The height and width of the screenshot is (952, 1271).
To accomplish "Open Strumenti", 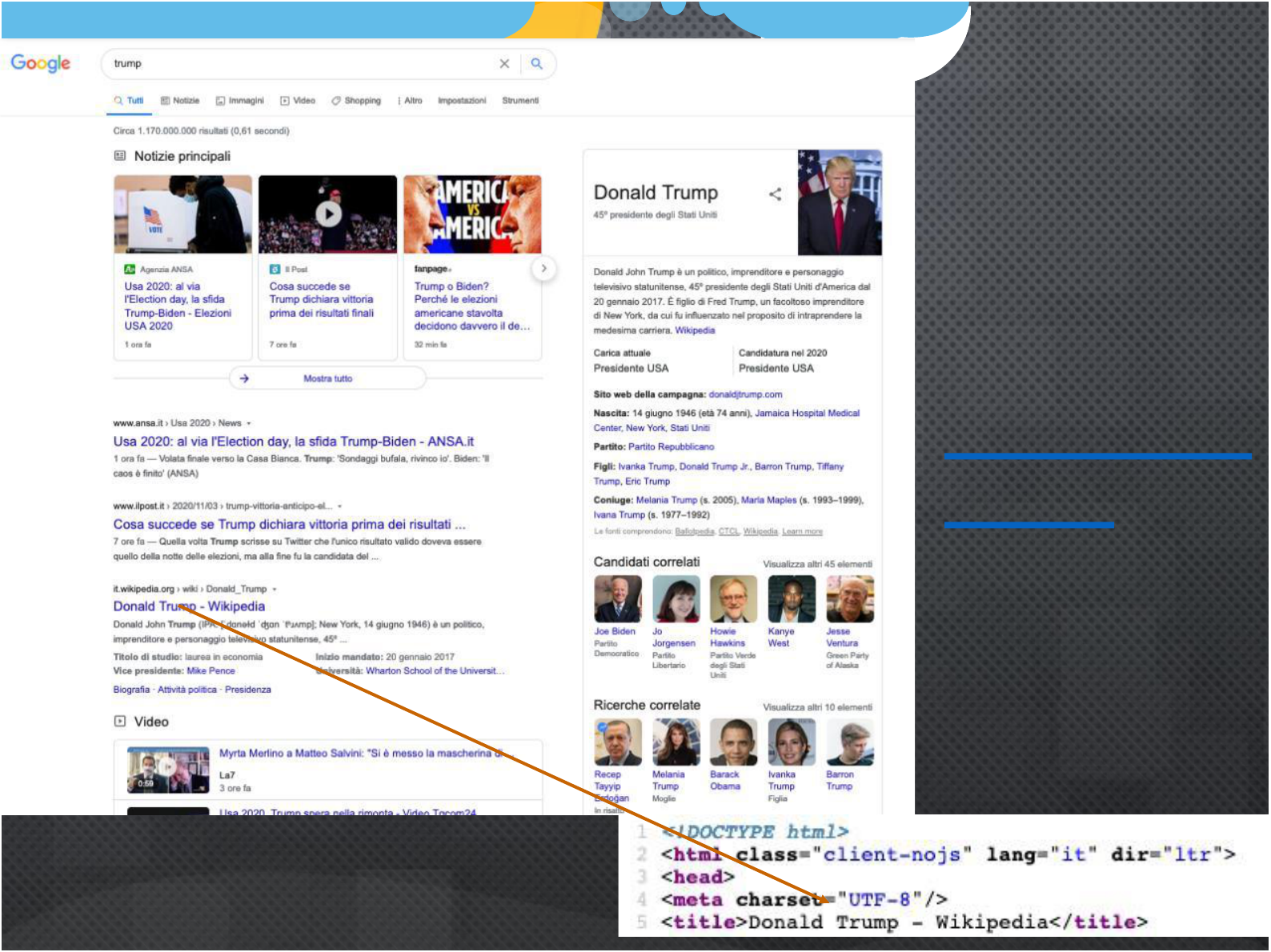I will (x=520, y=101).
